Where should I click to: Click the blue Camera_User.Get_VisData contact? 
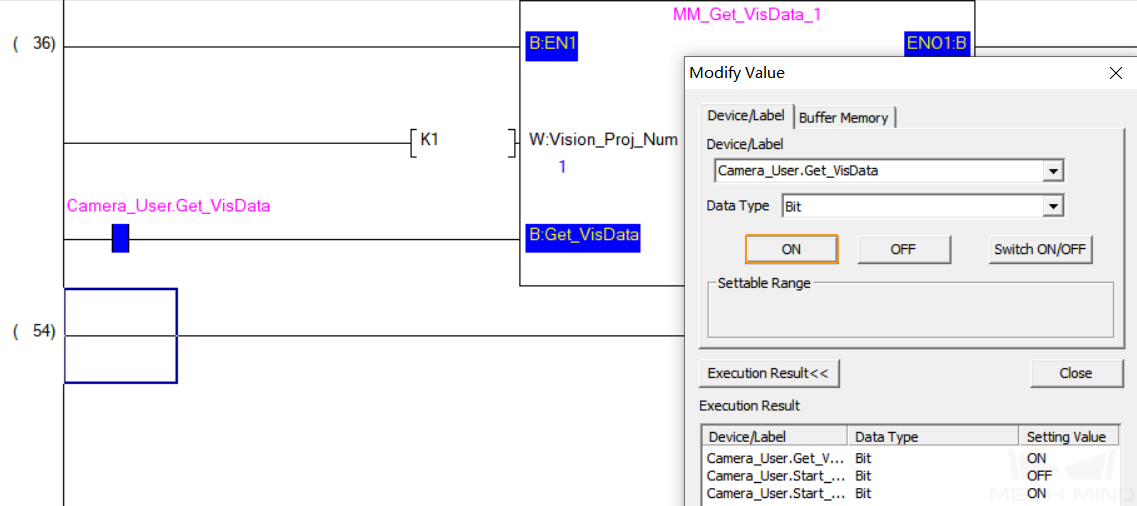coord(120,239)
